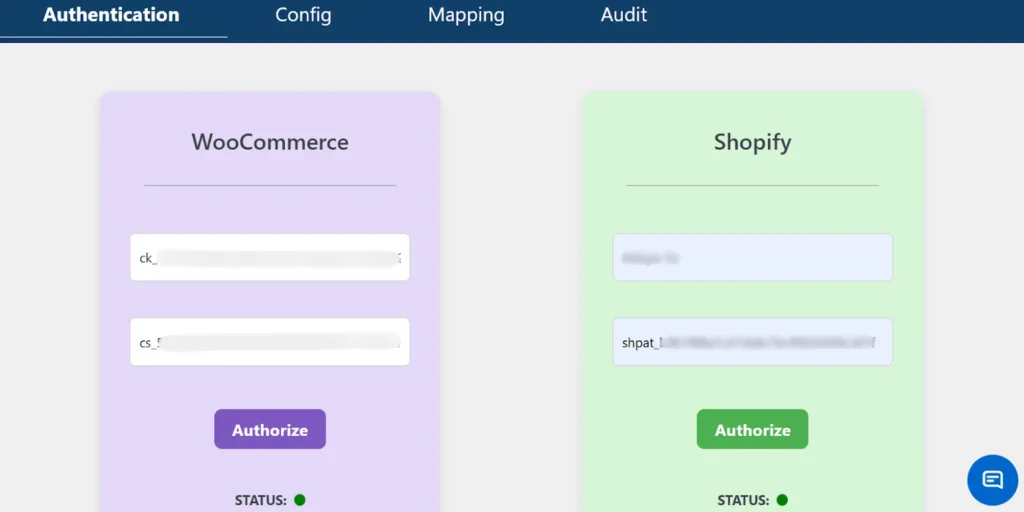The width and height of the screenshot is (1024, 512).
Task: Click the Shopify store name input field
Action: click(752, 257)
